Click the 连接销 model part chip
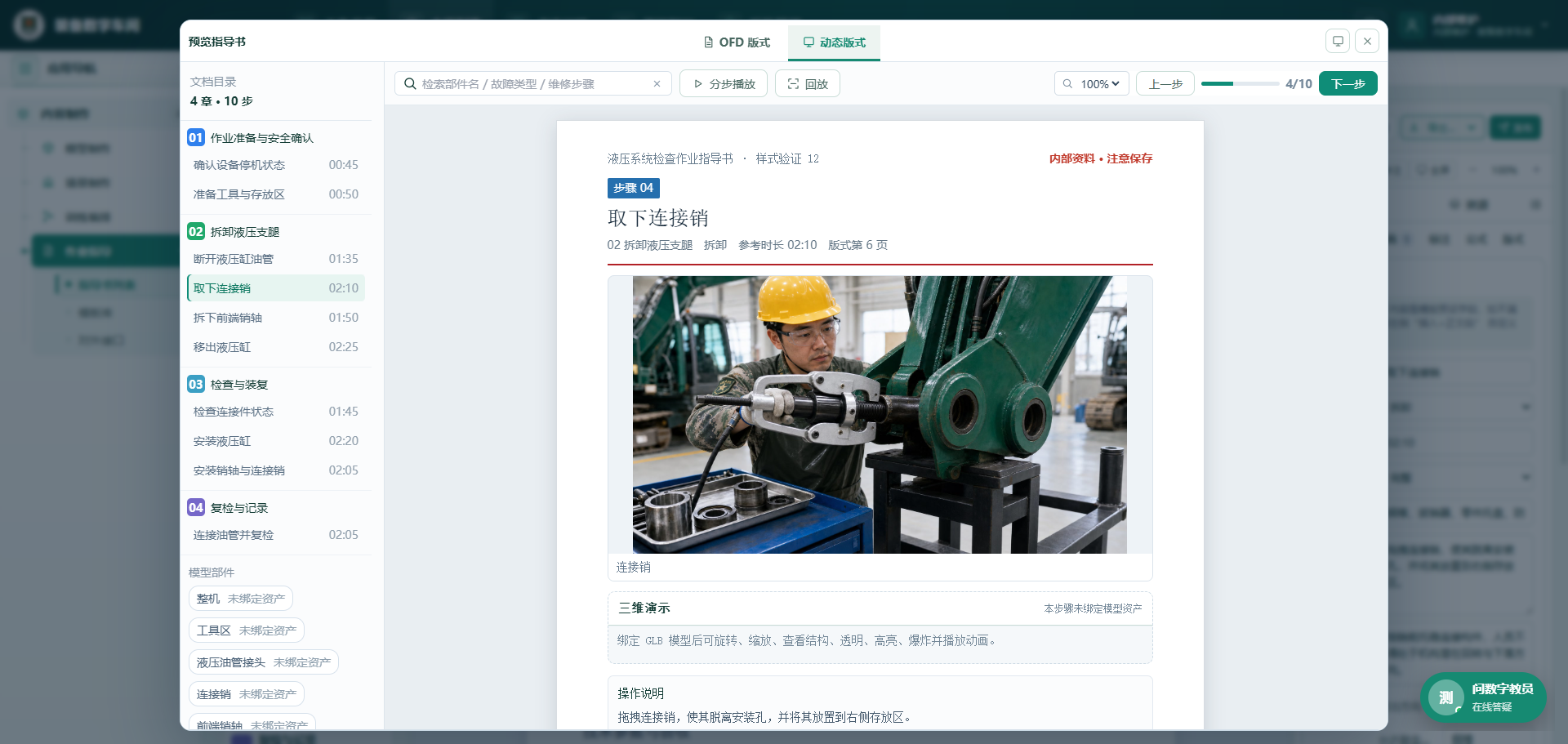The height and width of the screenshot is (744, 1568). tap(247, 694)
